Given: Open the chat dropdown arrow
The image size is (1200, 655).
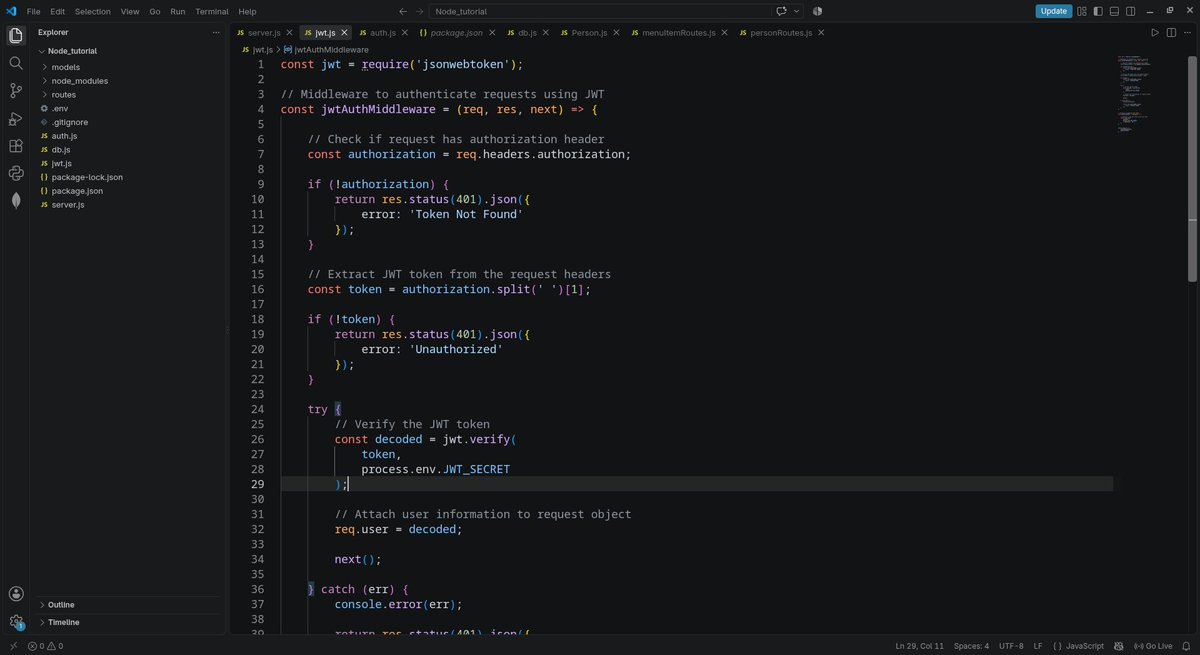Looking at the screenshot, I should (797, 11).
